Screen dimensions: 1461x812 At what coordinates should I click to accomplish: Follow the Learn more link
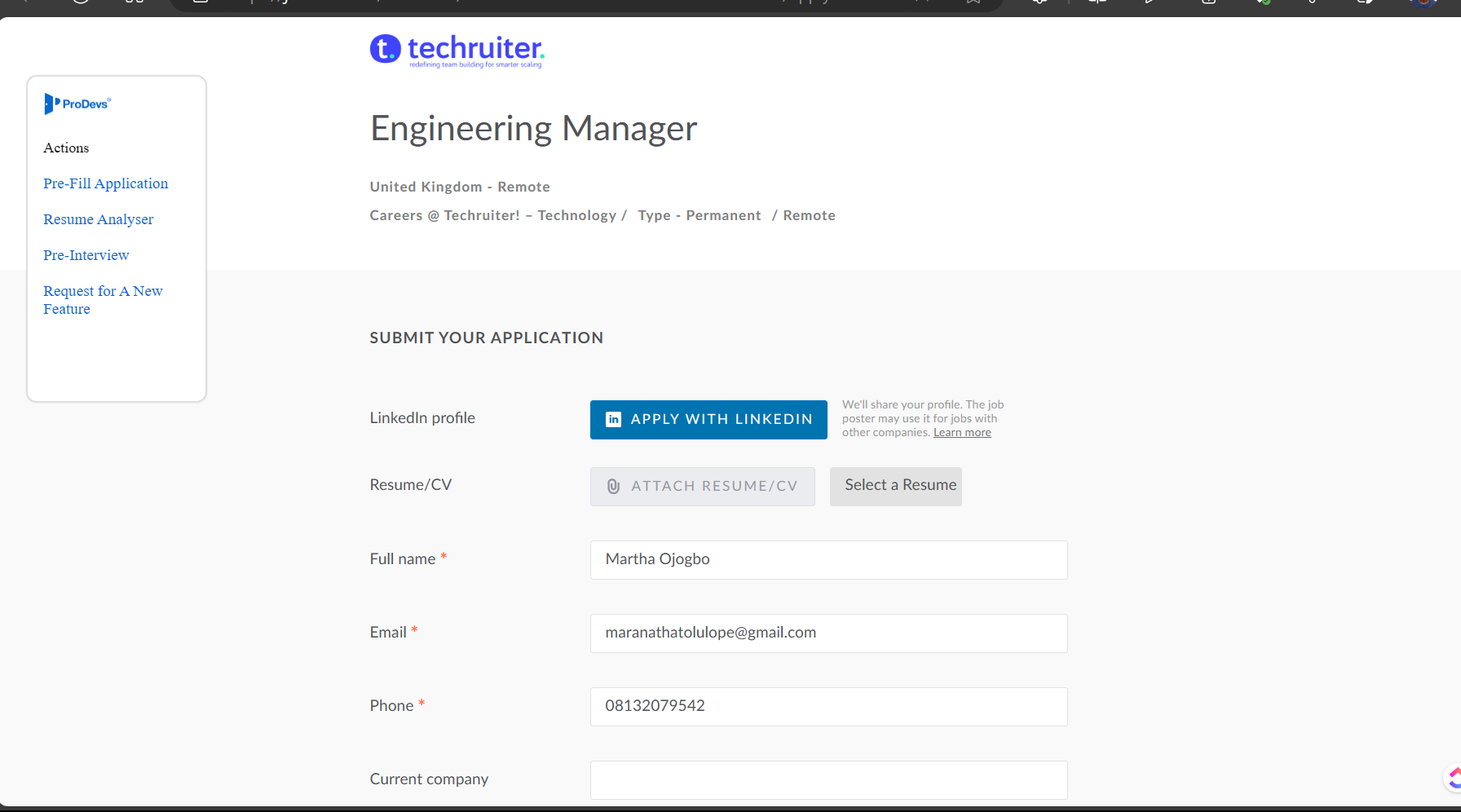click(962, 433)
